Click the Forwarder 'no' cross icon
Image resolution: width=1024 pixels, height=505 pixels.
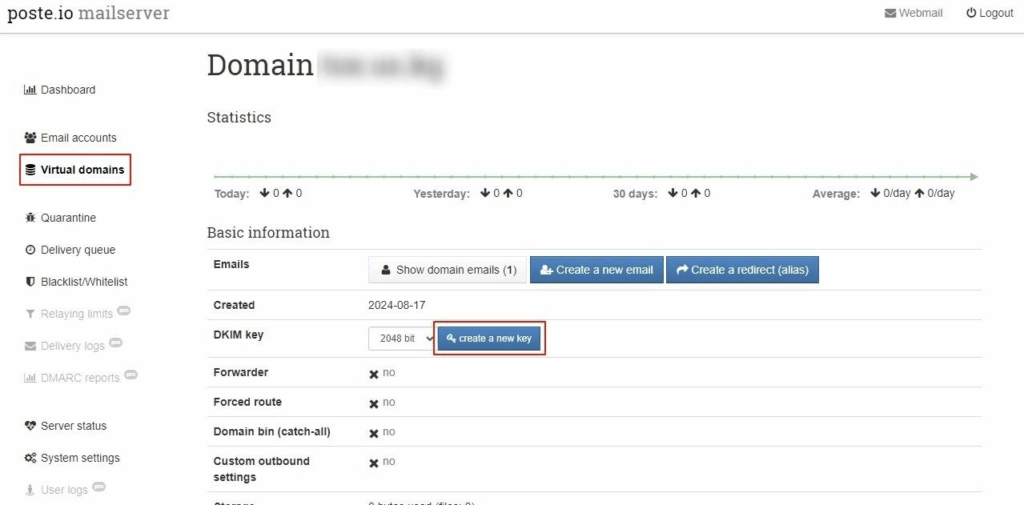[x=374, y=374]
